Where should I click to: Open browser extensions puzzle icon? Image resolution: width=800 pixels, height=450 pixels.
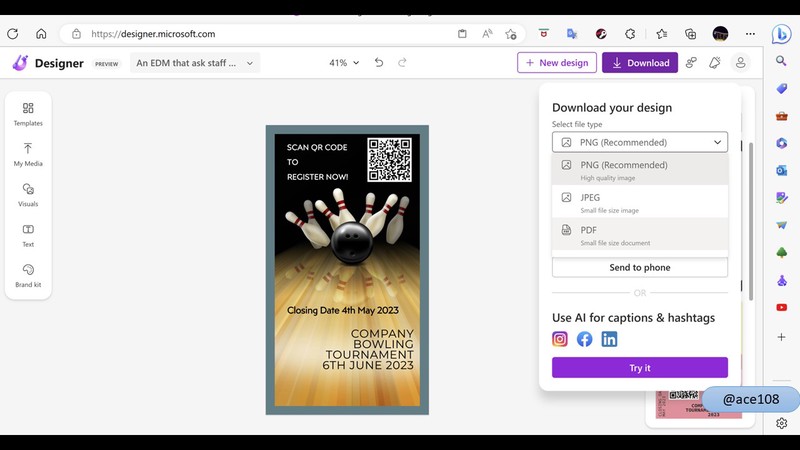630,34
